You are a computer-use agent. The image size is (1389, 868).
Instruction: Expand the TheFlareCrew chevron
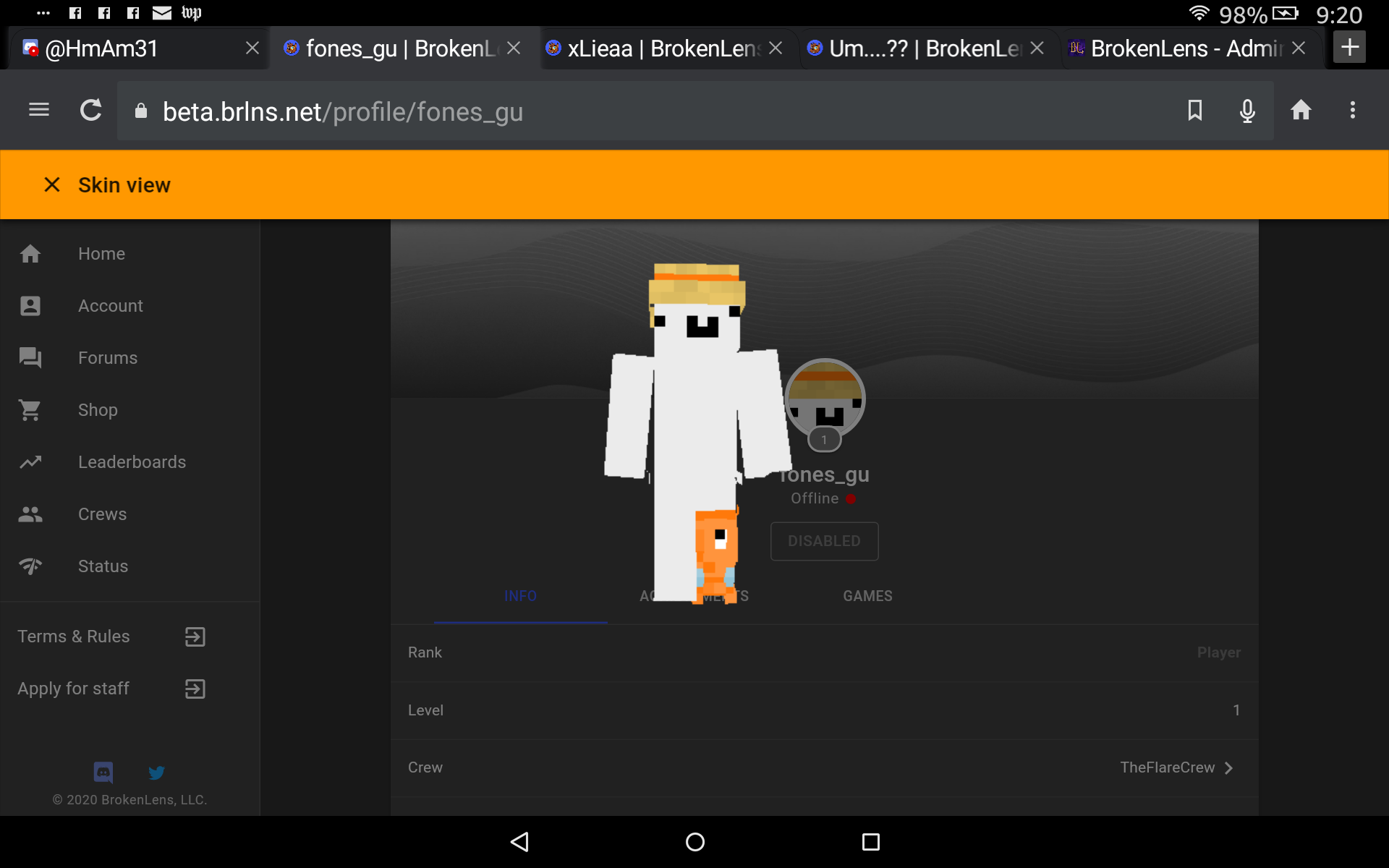tap(1228, 768)
